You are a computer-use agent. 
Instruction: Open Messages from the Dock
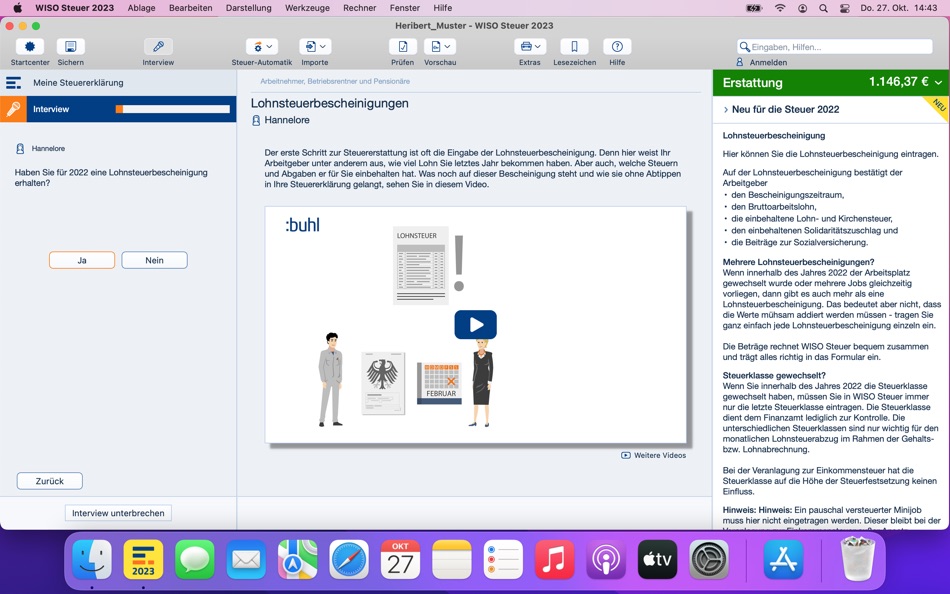[x=194, y=559]
